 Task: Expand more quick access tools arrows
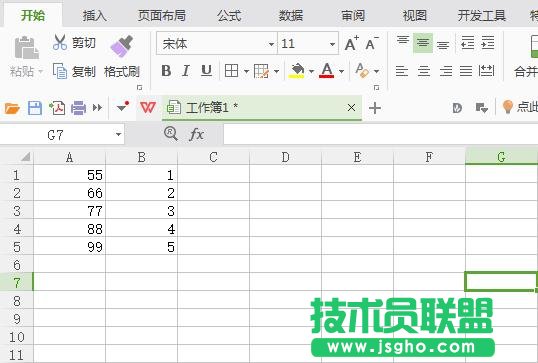[97, 108]
